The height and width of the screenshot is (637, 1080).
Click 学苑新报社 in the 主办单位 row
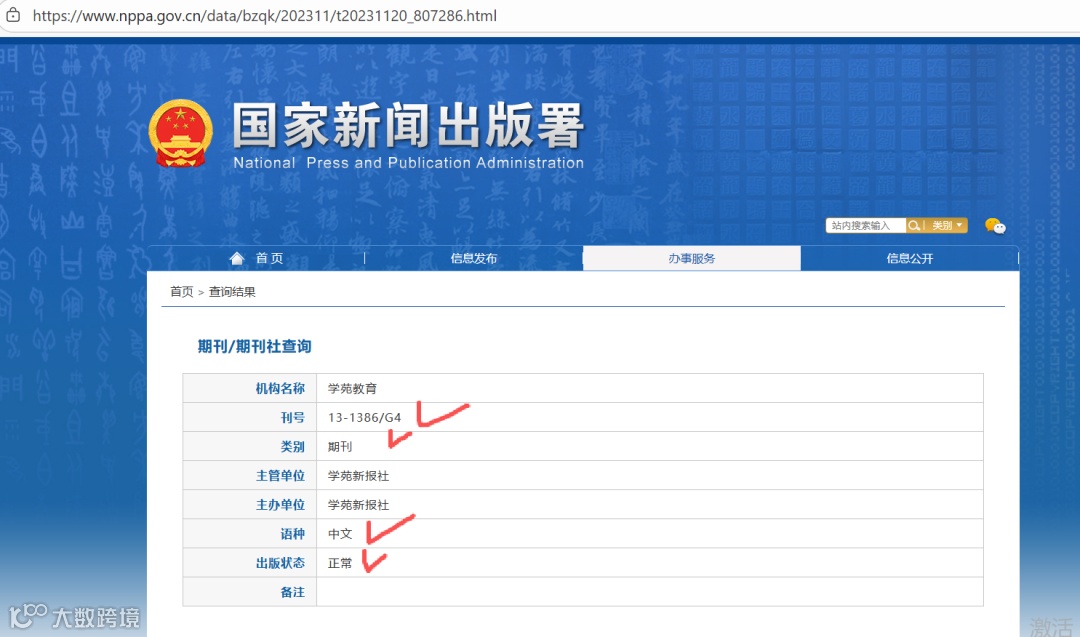[358, 505]
